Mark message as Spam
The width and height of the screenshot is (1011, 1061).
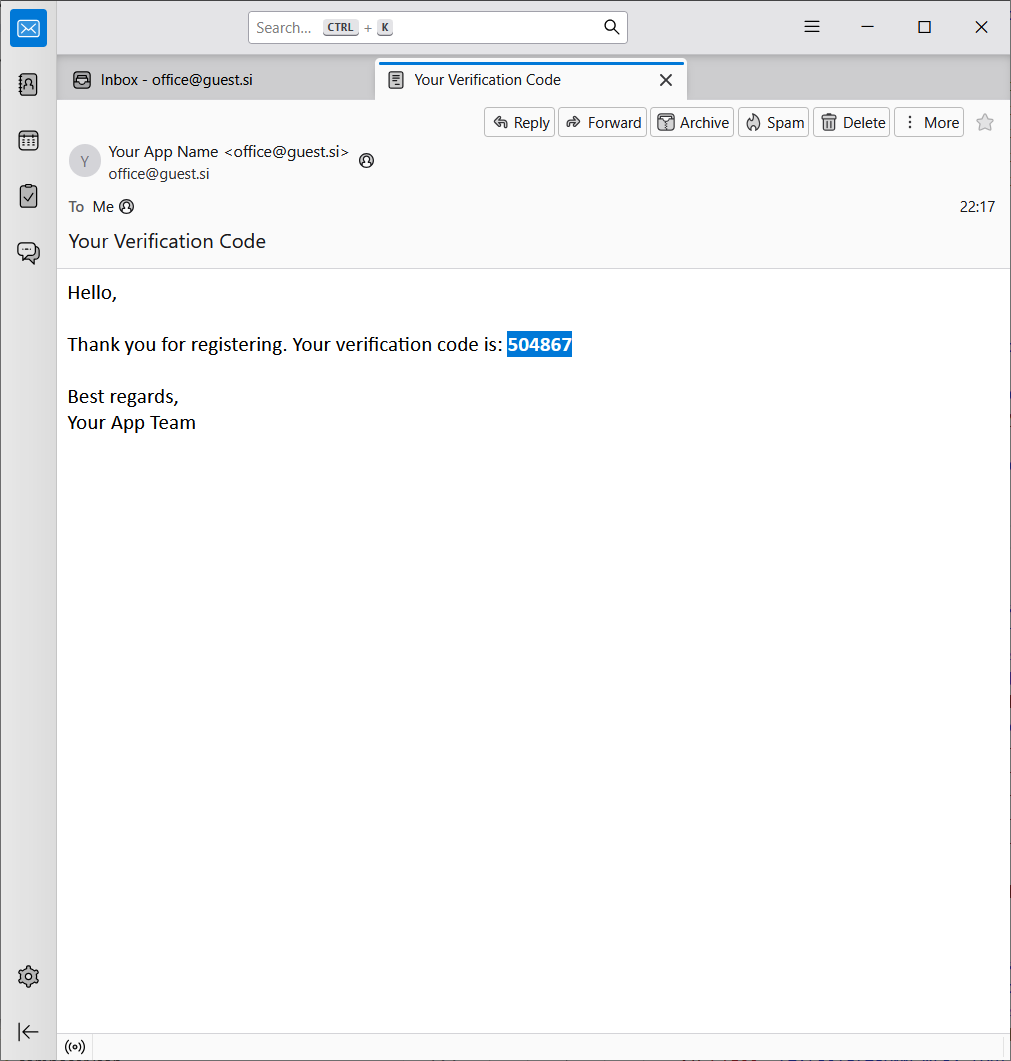tap(774, 122)
